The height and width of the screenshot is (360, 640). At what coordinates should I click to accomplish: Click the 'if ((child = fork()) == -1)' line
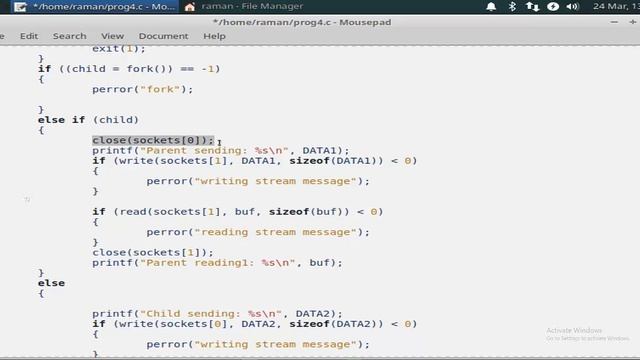coord(129,69)
